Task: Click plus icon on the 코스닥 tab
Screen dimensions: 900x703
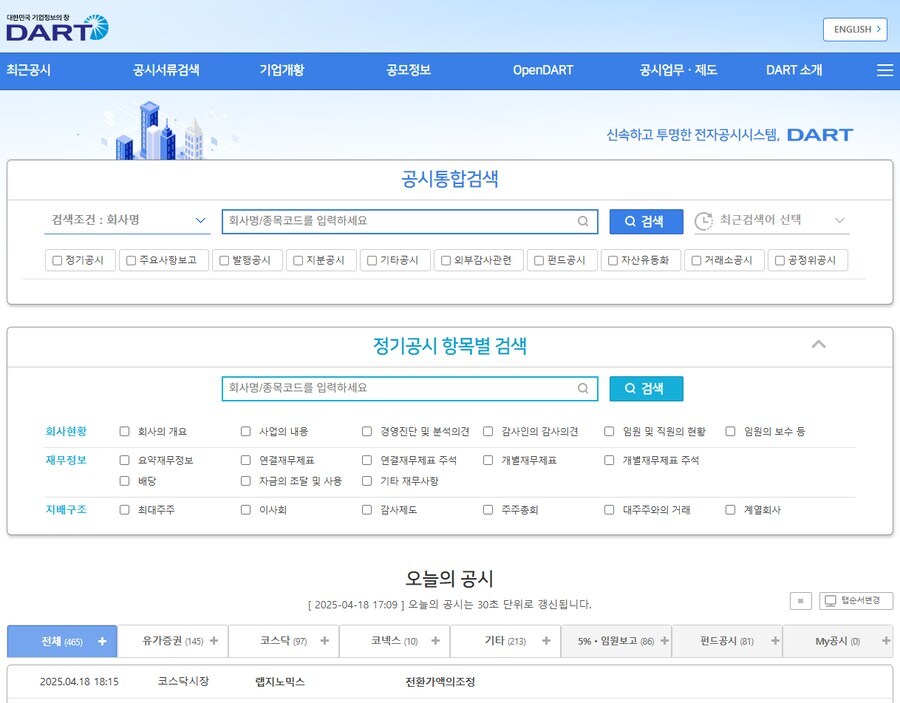Action: point(324,641)
